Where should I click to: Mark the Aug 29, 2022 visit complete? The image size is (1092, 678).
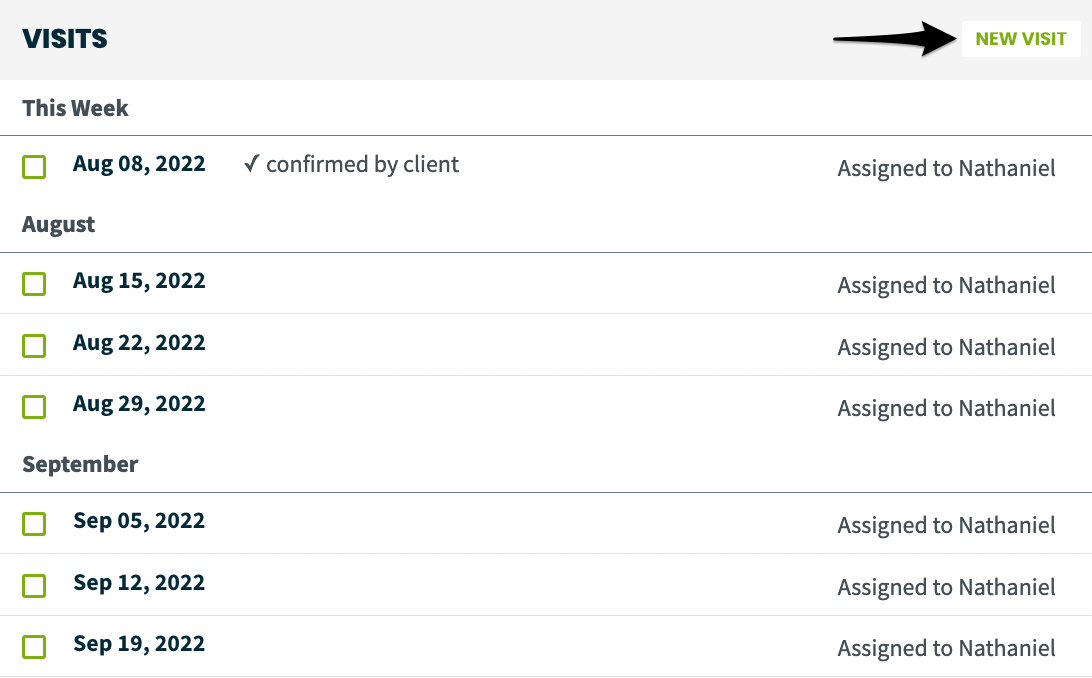click(34, 407)
